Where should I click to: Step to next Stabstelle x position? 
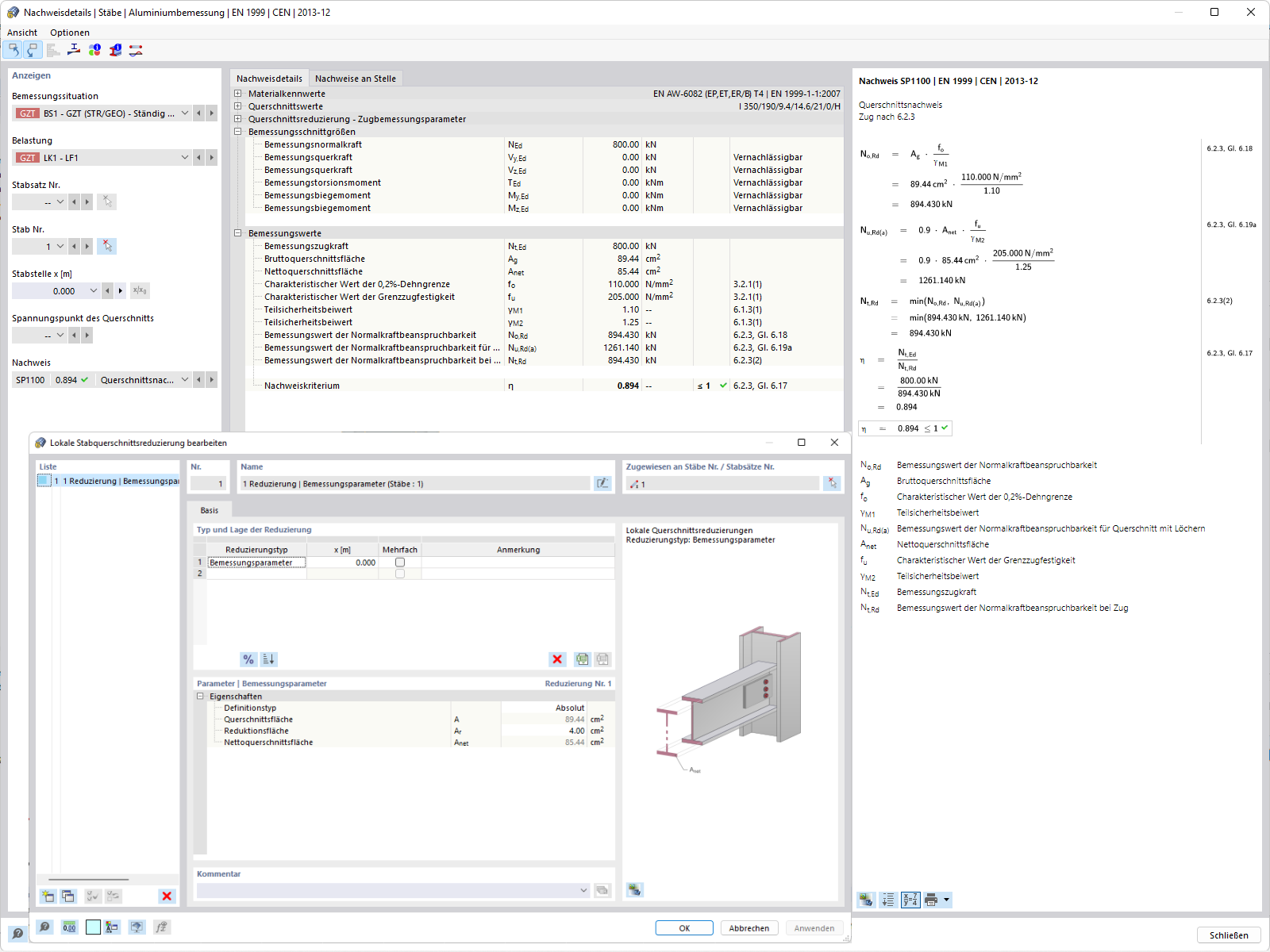121,291
